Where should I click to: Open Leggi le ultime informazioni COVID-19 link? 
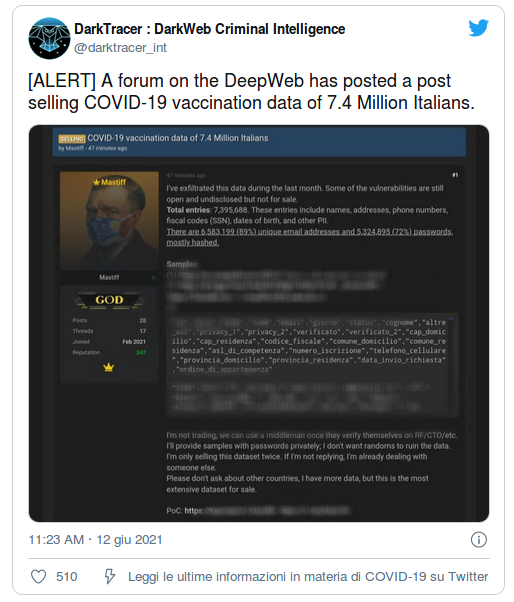(308, 576)
